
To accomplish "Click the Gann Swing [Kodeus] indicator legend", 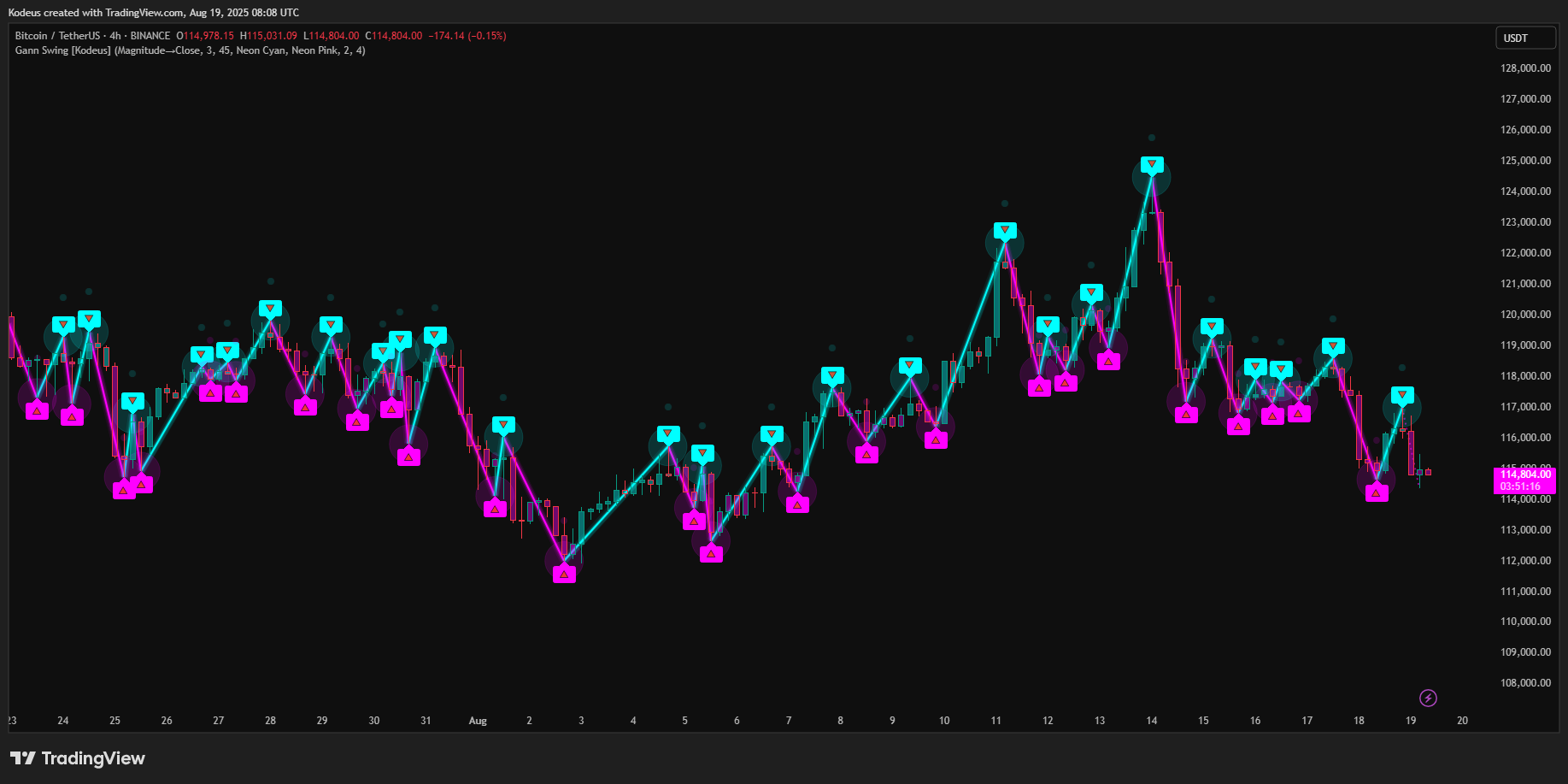I will click(190, 50).
